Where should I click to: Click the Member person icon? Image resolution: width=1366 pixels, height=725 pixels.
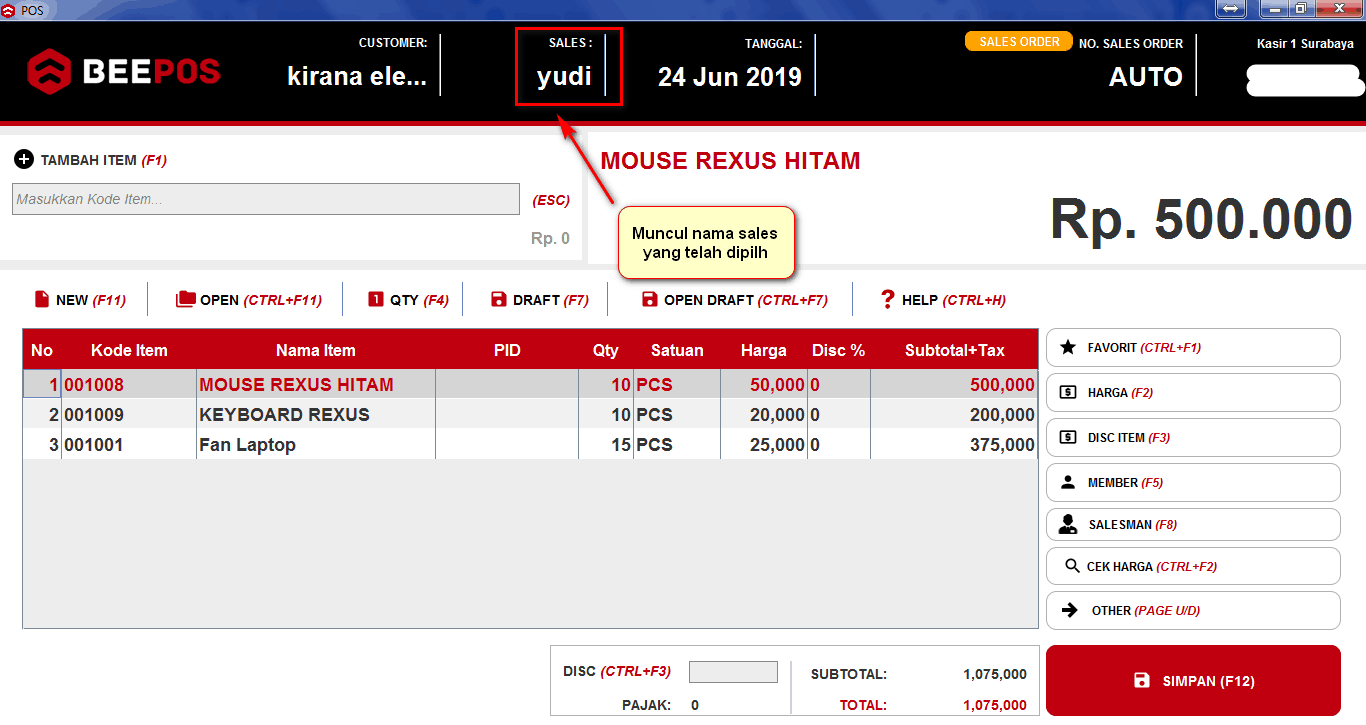(x=1068, y=482)
